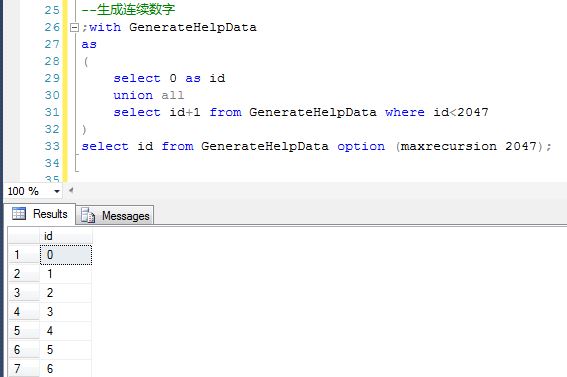Viewport: 567px width, 377px height.
Task: Select result cell with value 0
Action: [x=66, y=255]
